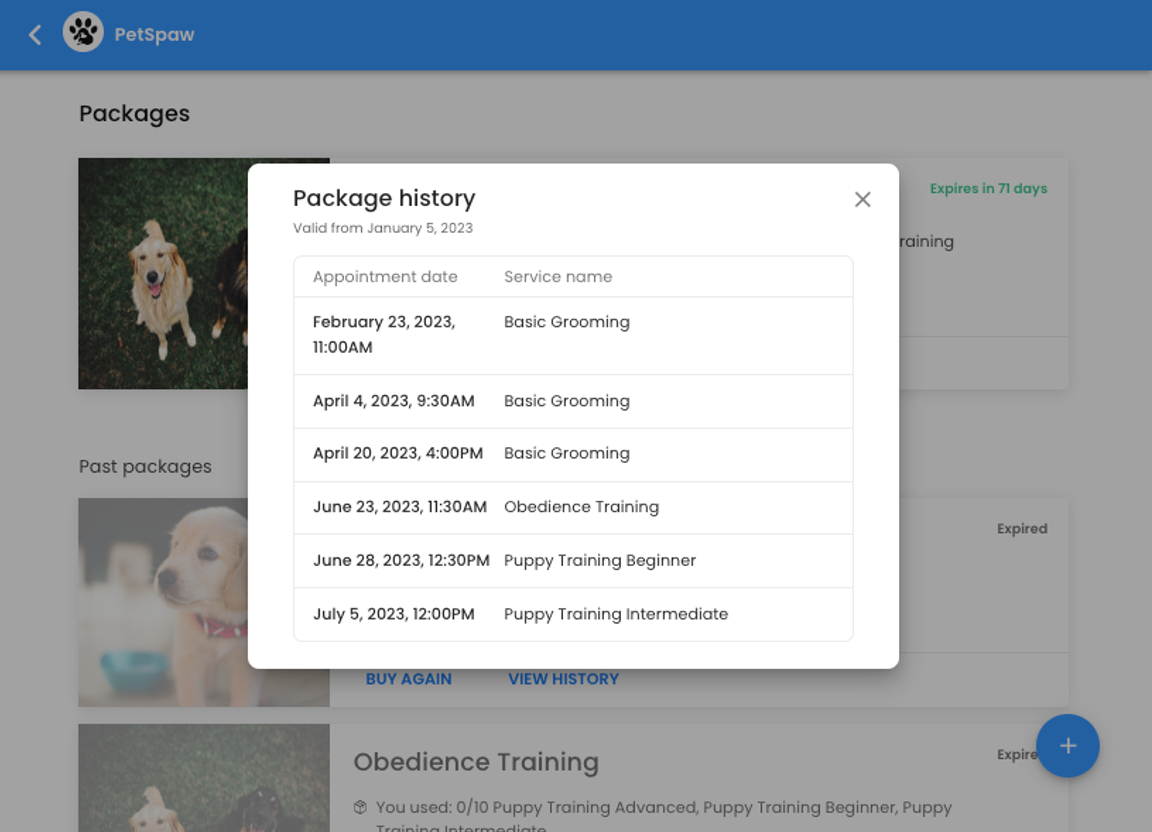Click Basic Grooming in the April 4 row

566,401
